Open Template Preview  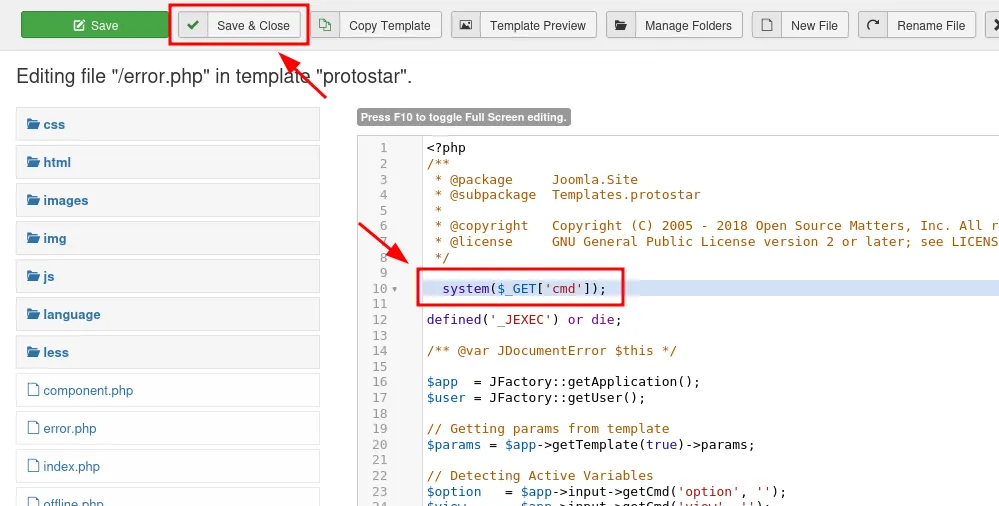(x=524, y=25)
